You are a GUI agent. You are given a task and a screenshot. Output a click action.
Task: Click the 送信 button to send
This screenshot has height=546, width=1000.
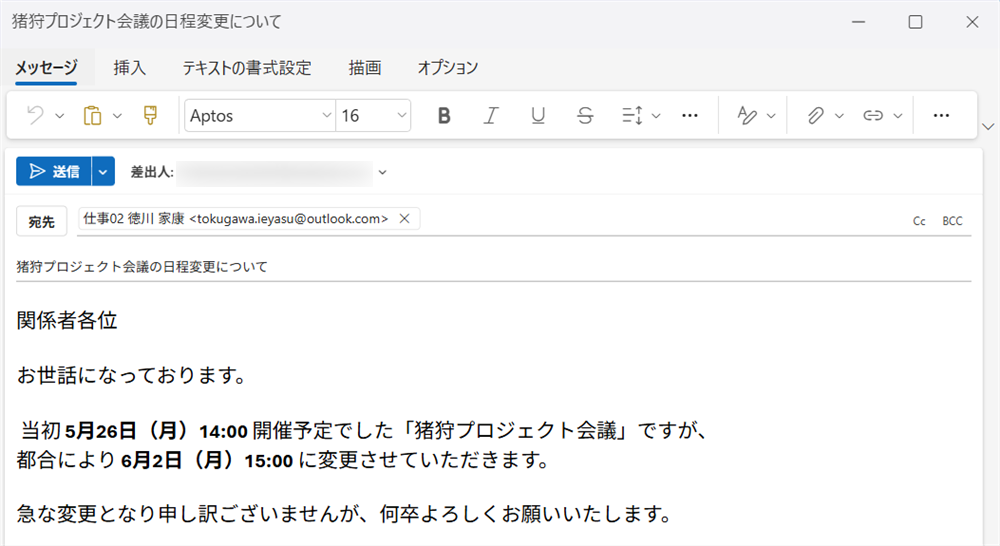[x=54, y=172]
